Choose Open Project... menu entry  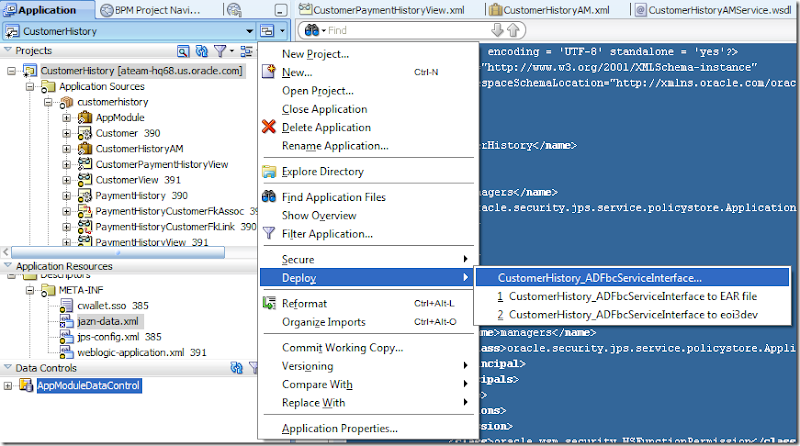[317, 91]
